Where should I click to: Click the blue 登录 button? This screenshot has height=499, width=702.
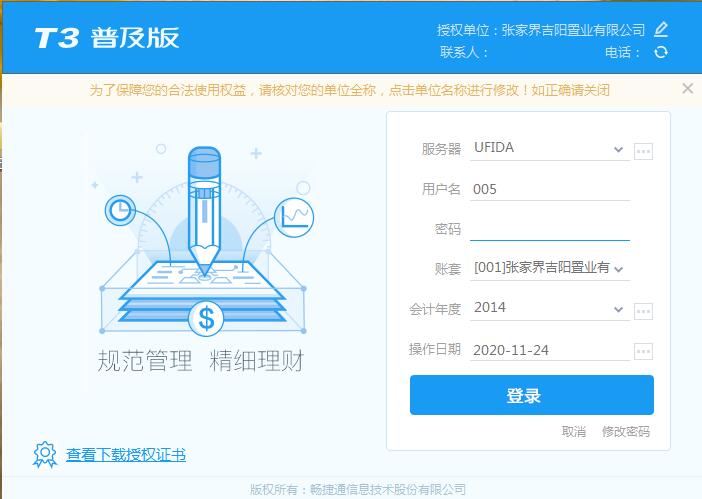531,395
